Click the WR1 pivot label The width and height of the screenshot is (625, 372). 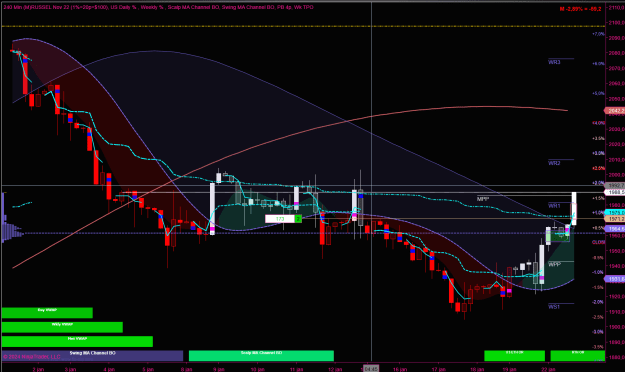554,206
